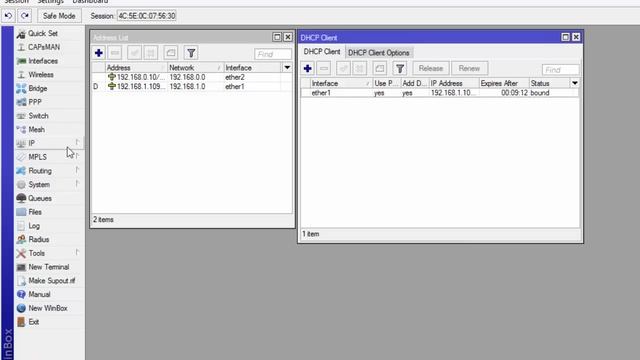The width and height of the screenshot is (640, 360).
Task: Open Radius in the sidebar
Action: [x=39, y=240]
